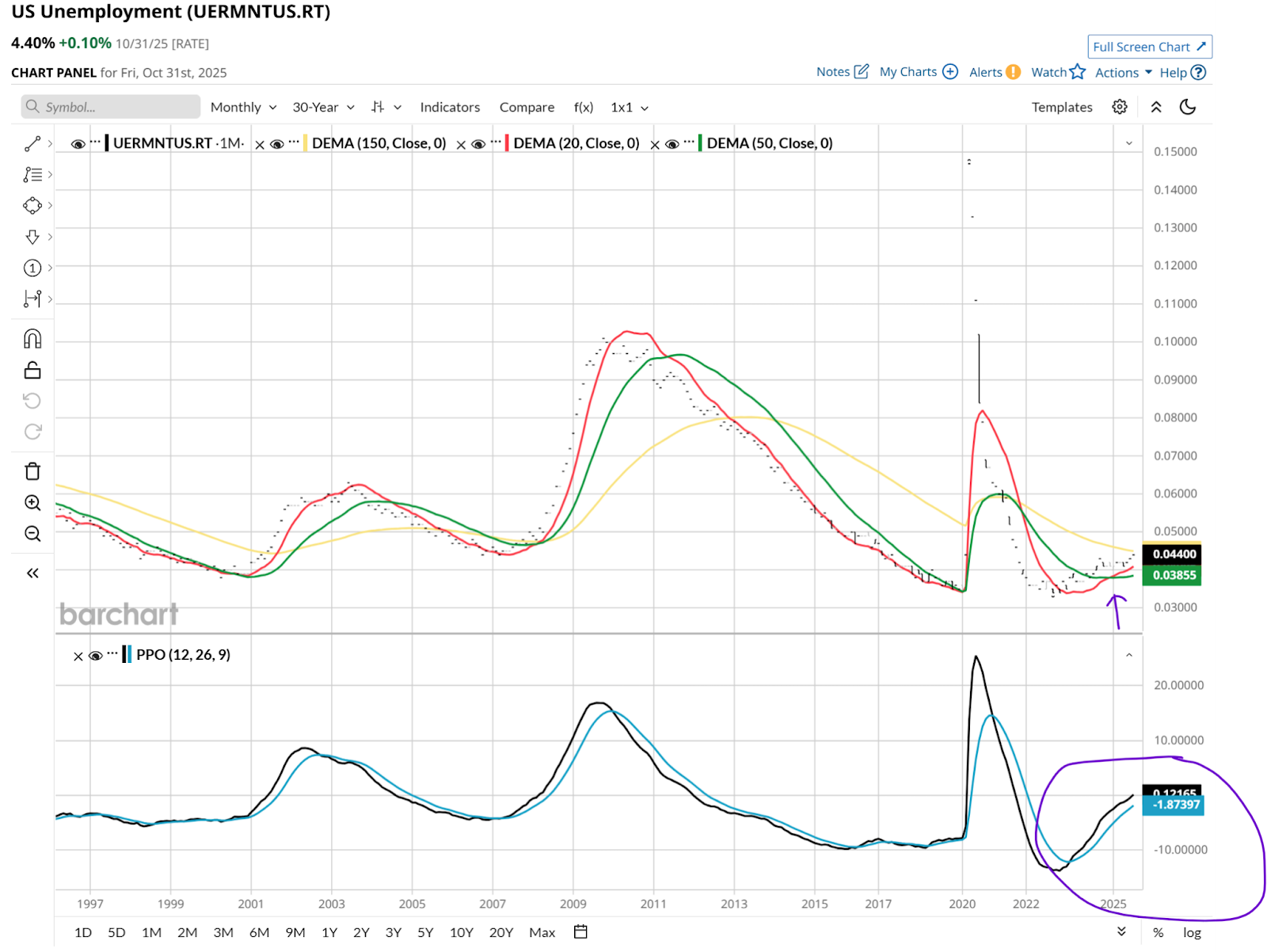Open the calendar date range icon
Image resolution: width=1267 pixels, height=952 pixels.
pyautogui.click(x=580, y=932)
